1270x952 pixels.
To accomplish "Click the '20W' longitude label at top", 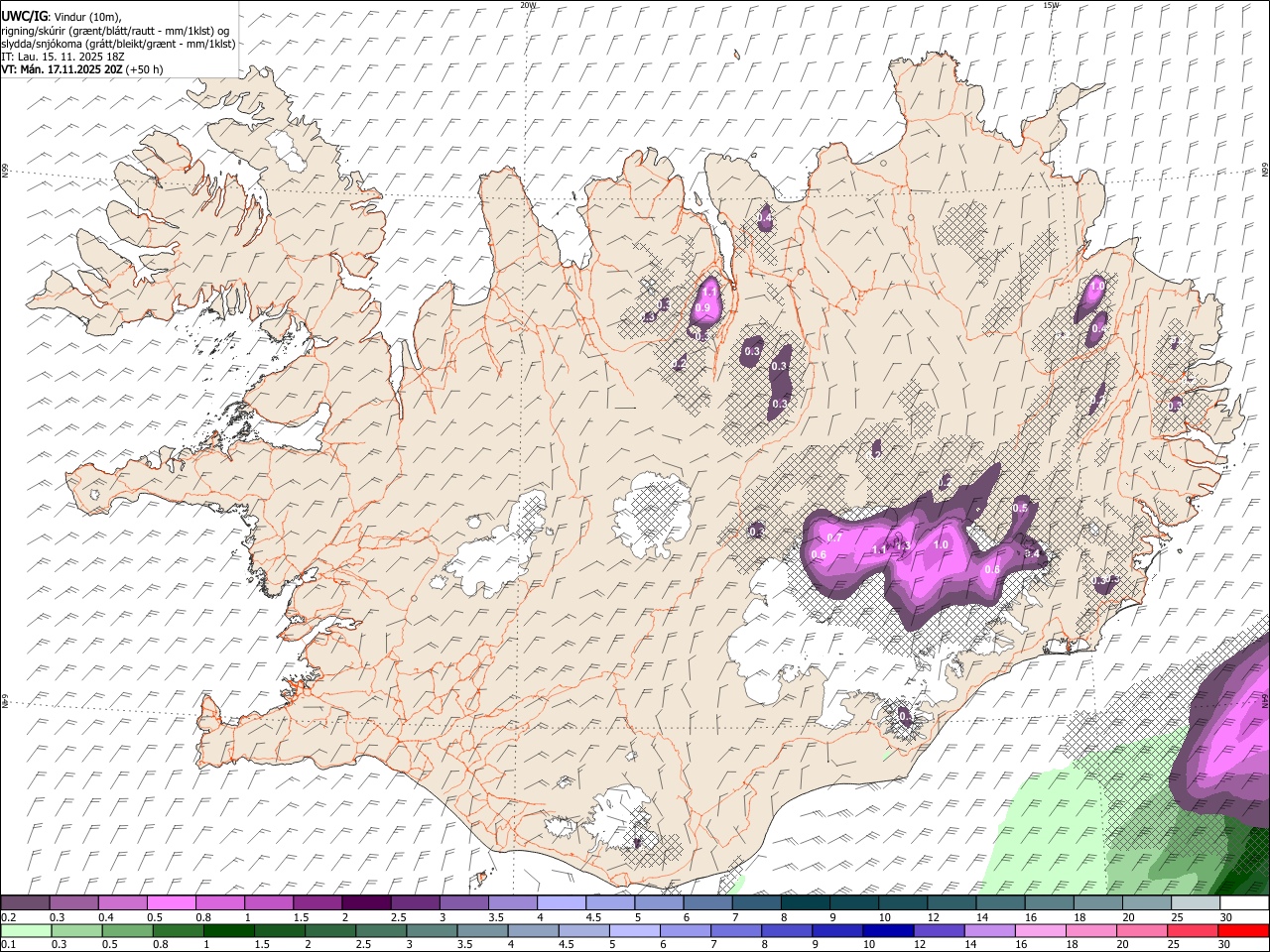I will point(527,5).
